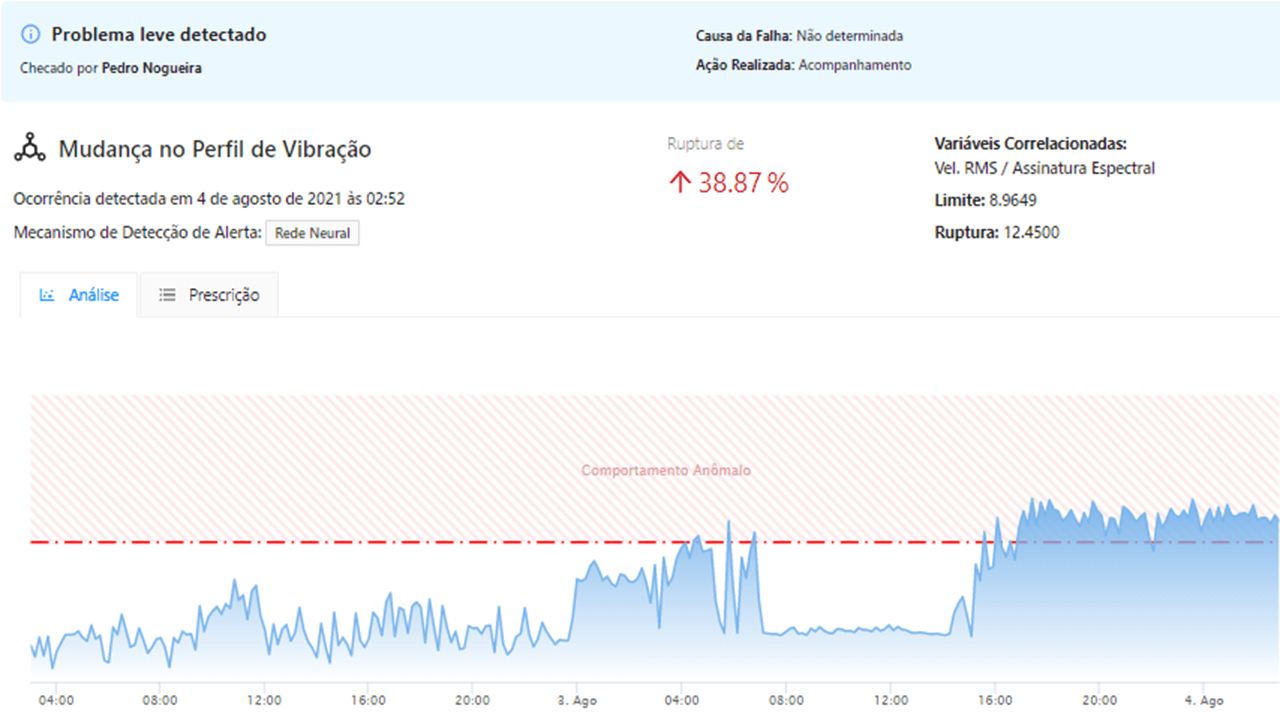Click the Comportamento Anômalo hatched region label
The width and height of the screenshot is (1280, 720).
coord(667,469)
